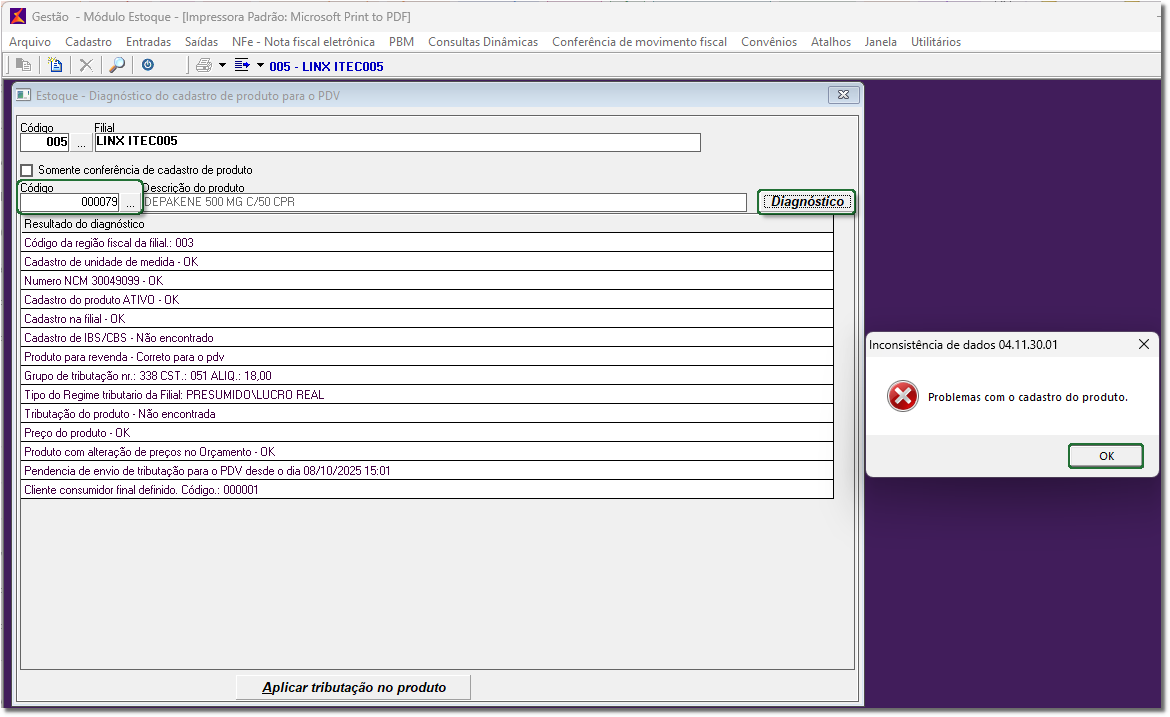The image size is (1170, 717).
Task: Click the 005 - LINX ITEC005 toolbar label
Action: coord(326,66)
